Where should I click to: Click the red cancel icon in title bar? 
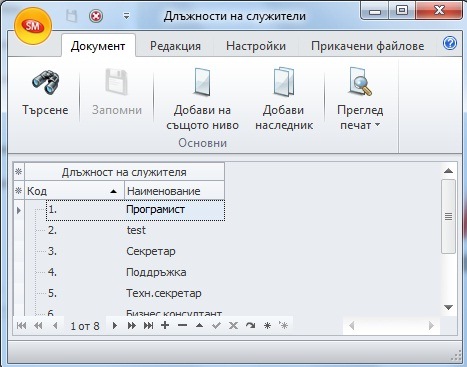point(96,16)
